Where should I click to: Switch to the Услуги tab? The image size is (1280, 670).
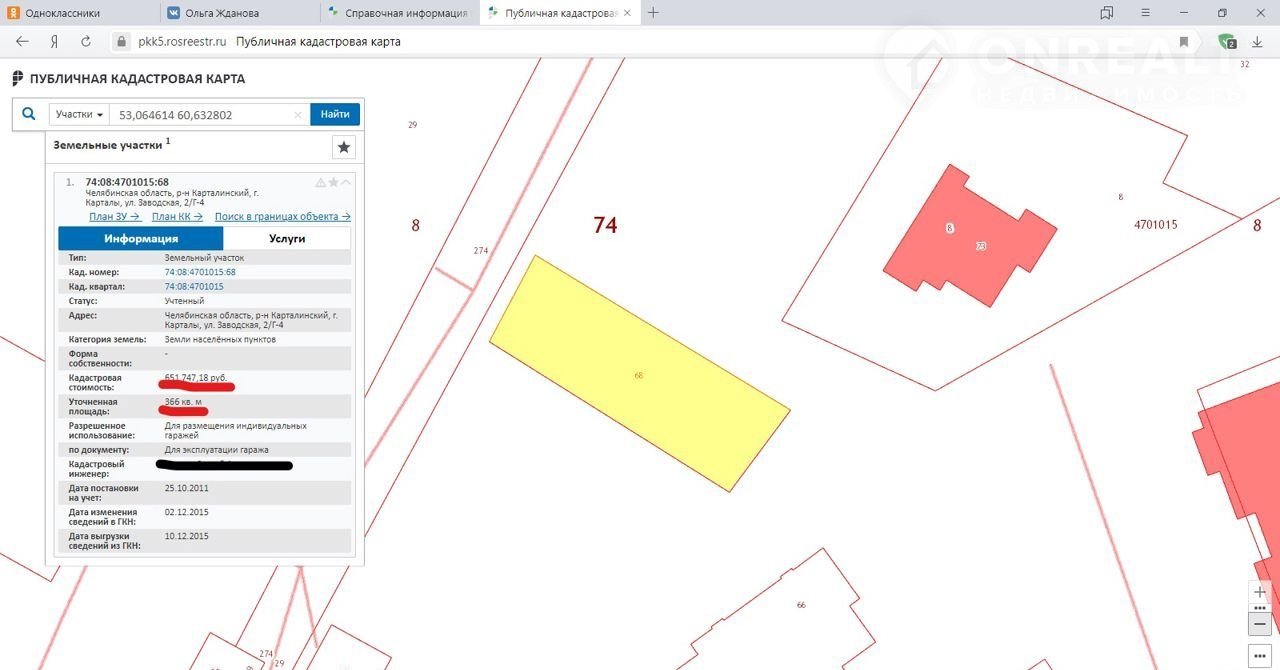[x=287, y=239]
